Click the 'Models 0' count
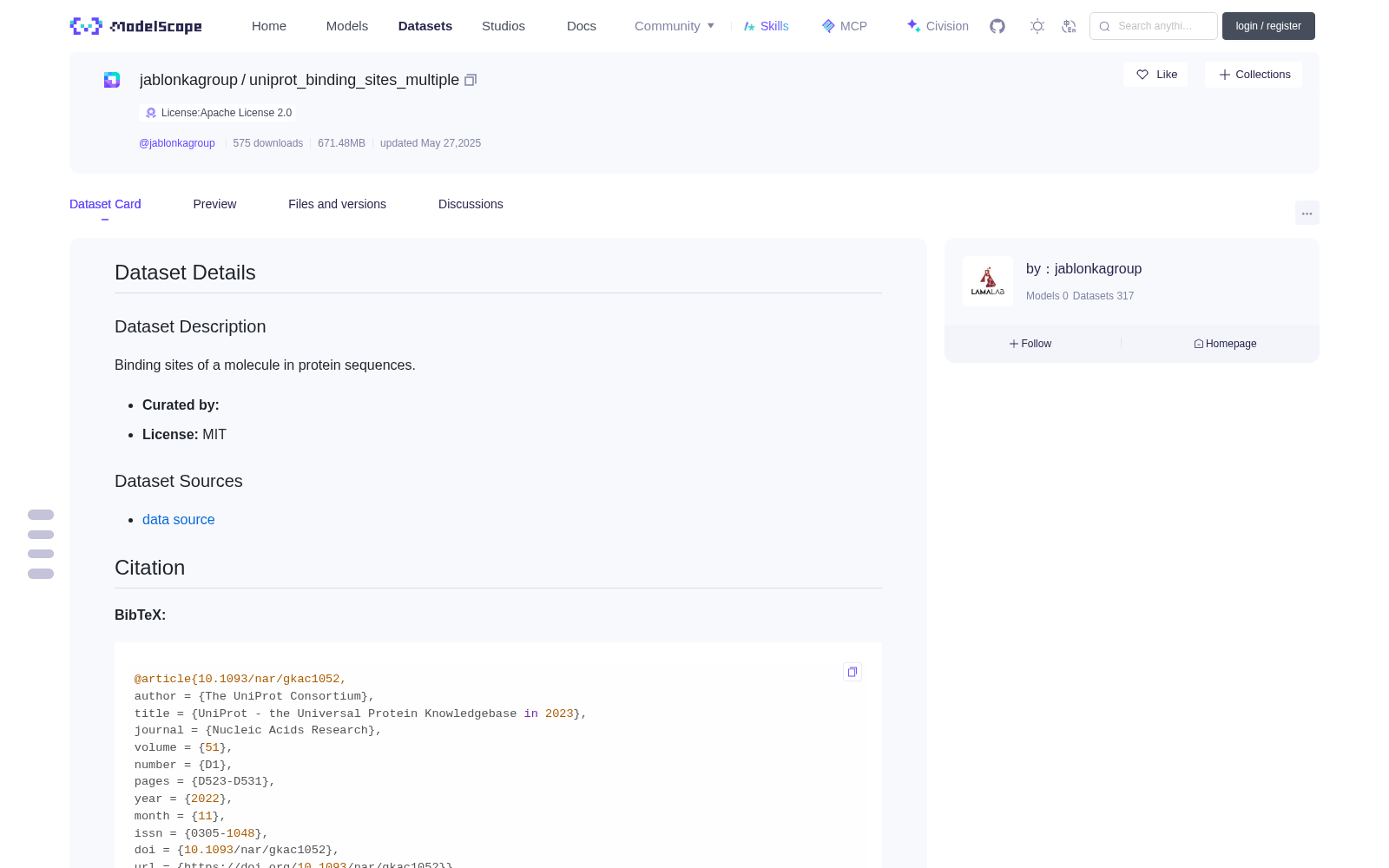The image size is (1389, 868). click(1047, 296)
